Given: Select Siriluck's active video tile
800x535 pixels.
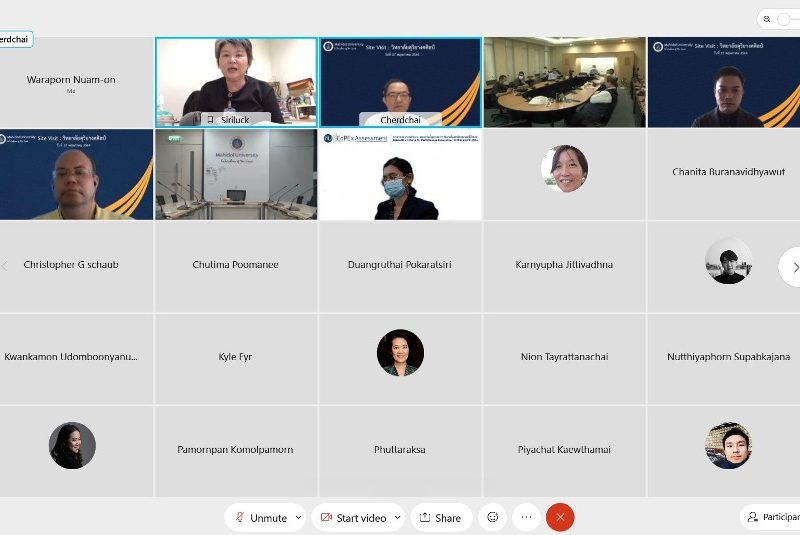Looking at the screenshot, I should point(236,78).
